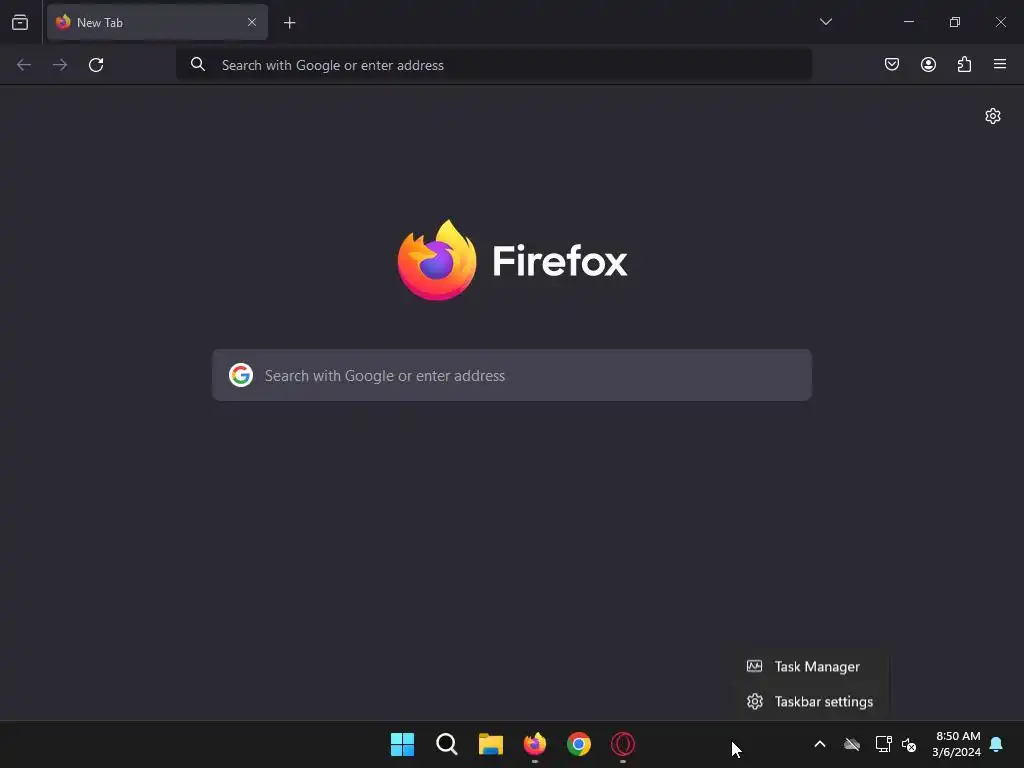Open the Firefox application hamburger menu
This screenshot has height=768, width=1024.
[x=1000, y=64]
